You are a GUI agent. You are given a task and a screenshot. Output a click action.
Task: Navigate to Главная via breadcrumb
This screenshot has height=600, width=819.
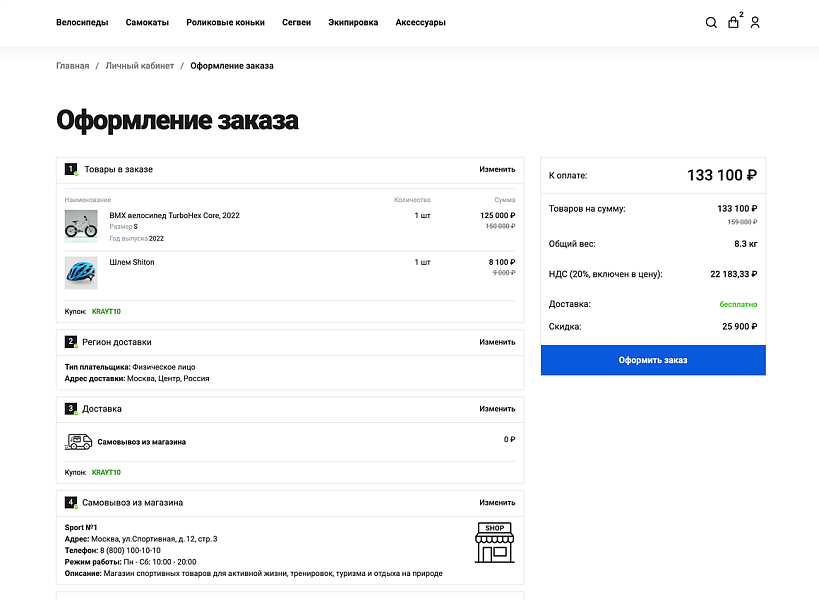click(x=71, y=65)
